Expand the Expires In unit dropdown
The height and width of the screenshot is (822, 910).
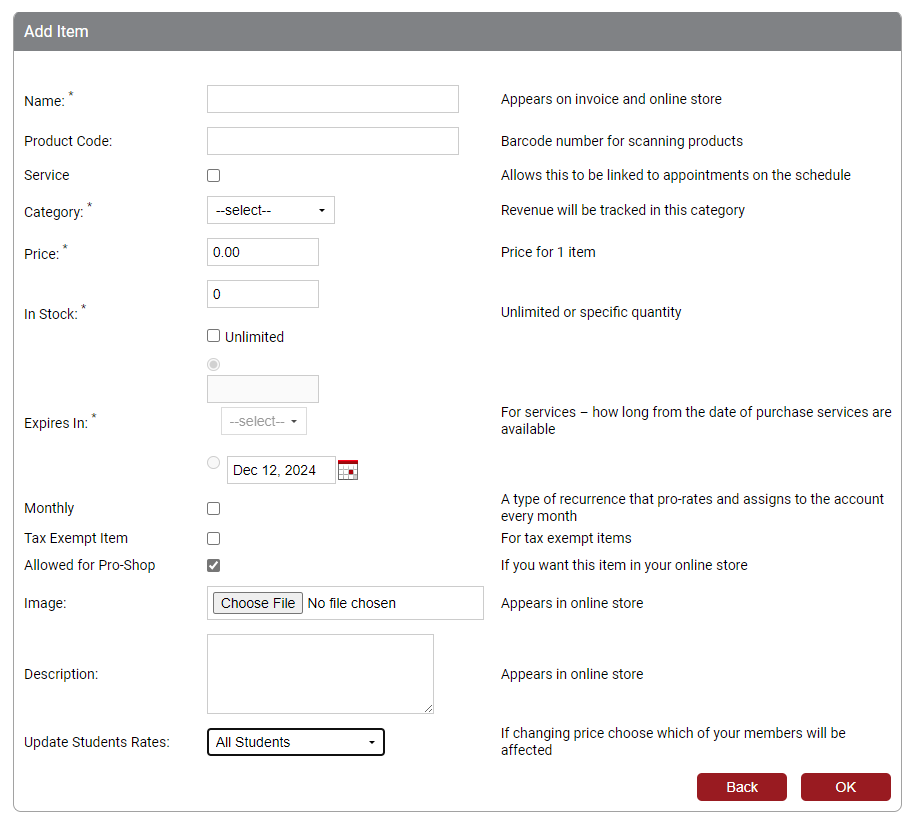pos(263,422)
